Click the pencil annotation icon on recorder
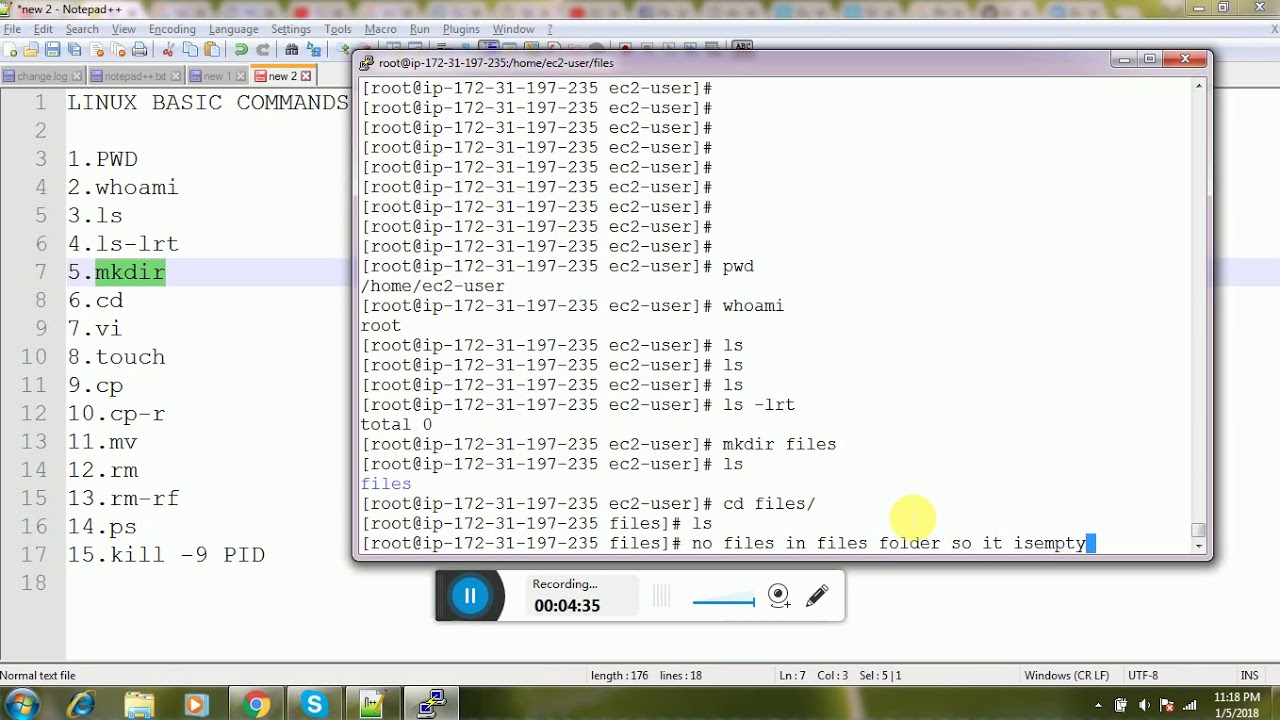 coord(817,596)
